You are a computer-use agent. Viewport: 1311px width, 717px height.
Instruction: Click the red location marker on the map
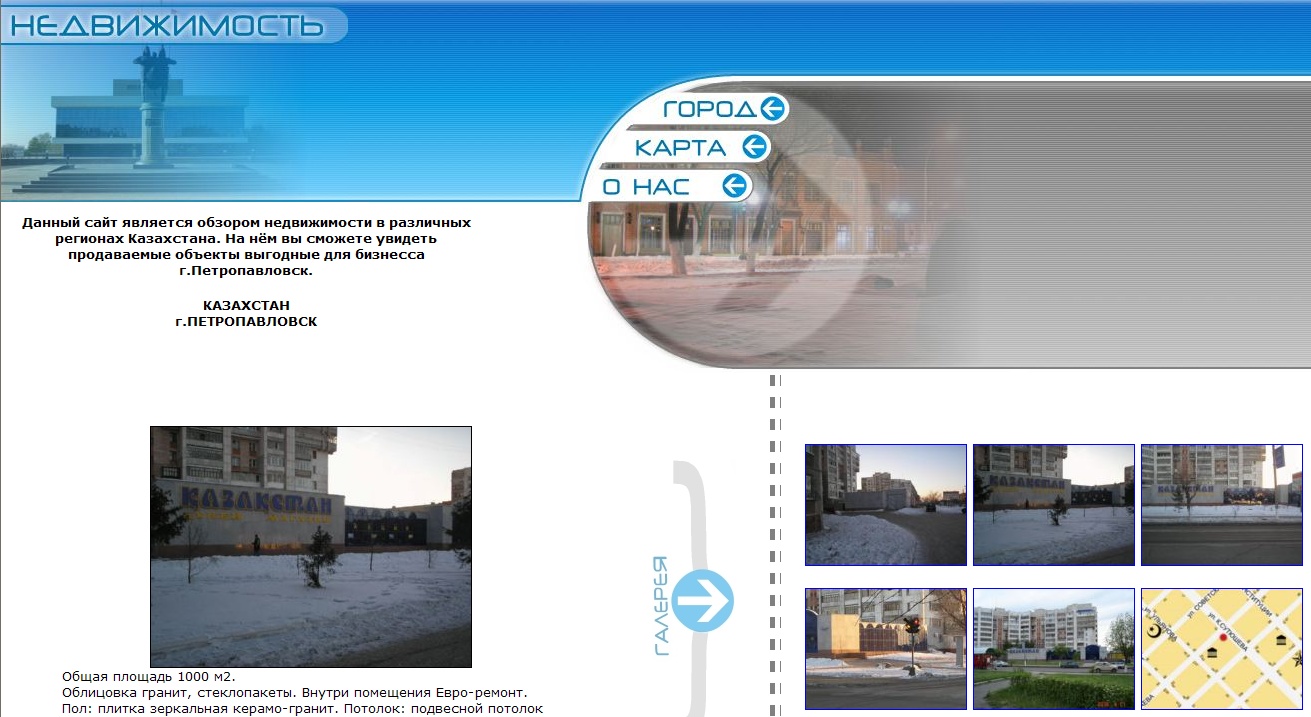1222,637
